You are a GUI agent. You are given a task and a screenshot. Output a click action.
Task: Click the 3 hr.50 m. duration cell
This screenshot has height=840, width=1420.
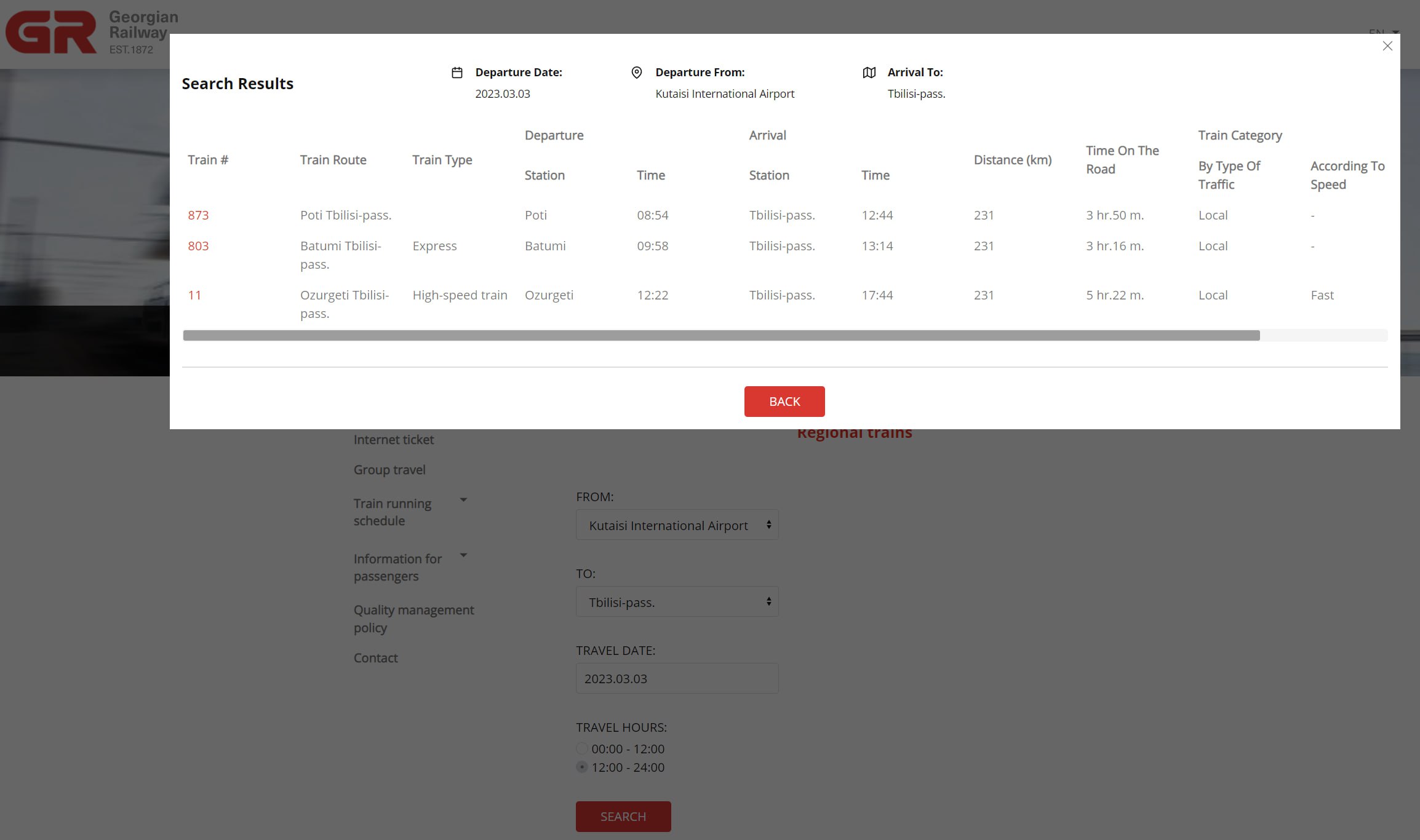click(x=1115, y=215)
